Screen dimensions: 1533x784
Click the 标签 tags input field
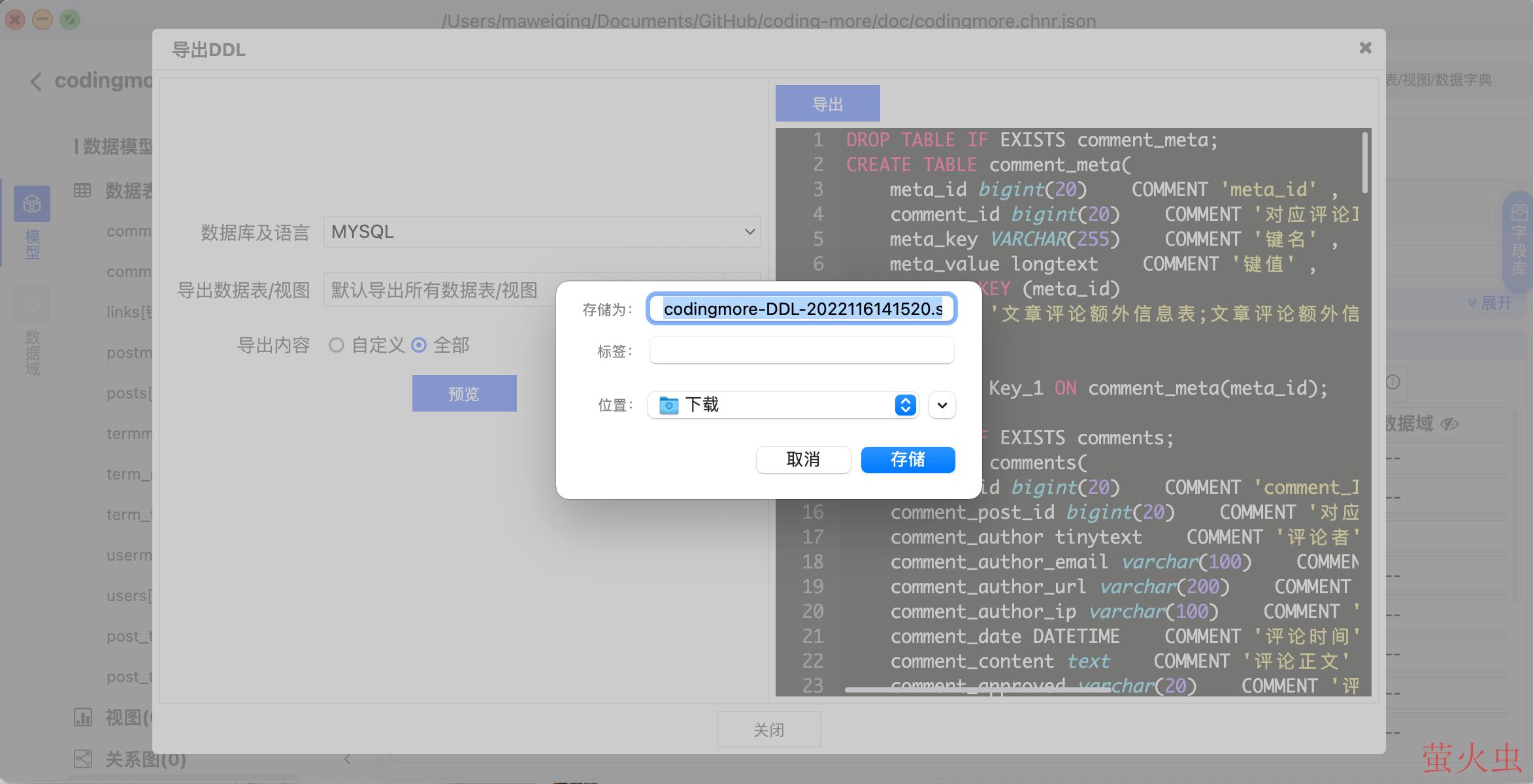tap(801, 351)
